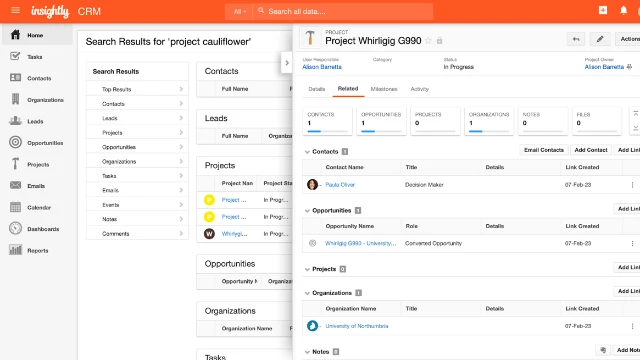Open Paula Oliver contact link
Viewport: 640px width, 360px height.
(340, 185)
